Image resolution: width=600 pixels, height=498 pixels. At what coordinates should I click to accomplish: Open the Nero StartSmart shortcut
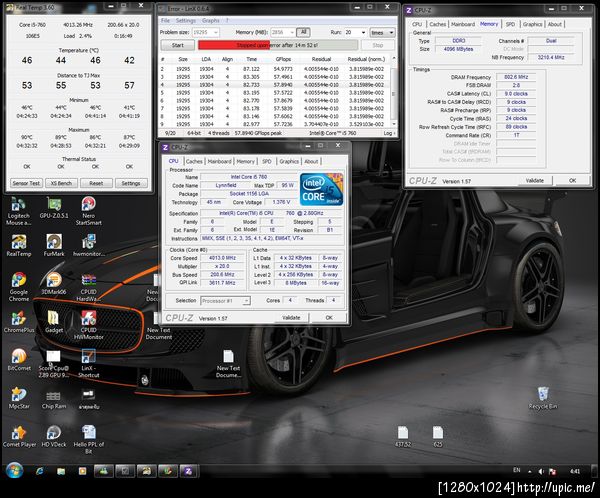click(88, 211)
